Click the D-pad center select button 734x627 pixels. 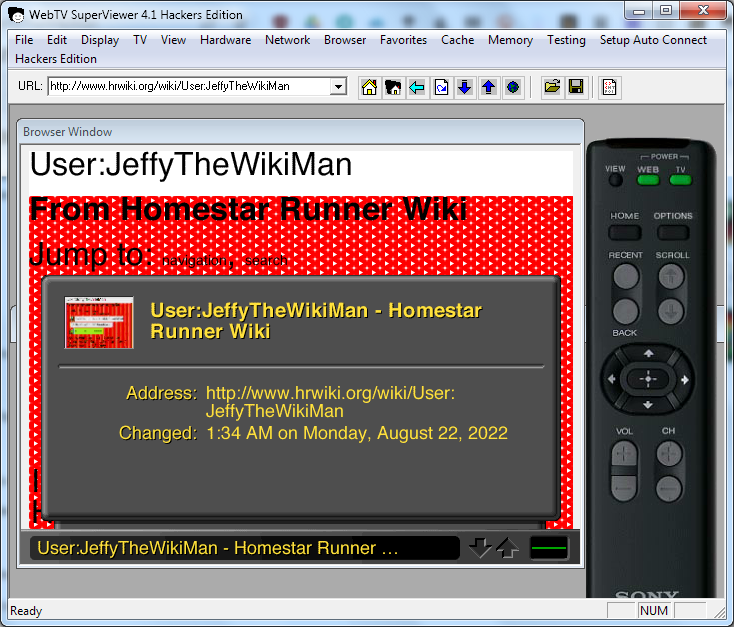pyautogui.click(x=648, y=379)
